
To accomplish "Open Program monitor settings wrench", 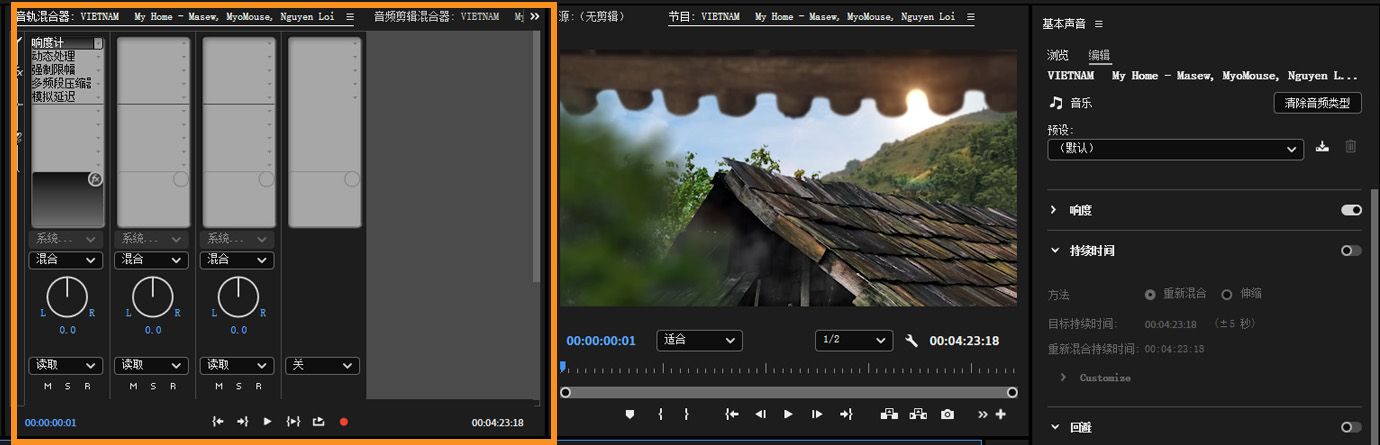I will (911, 340).
